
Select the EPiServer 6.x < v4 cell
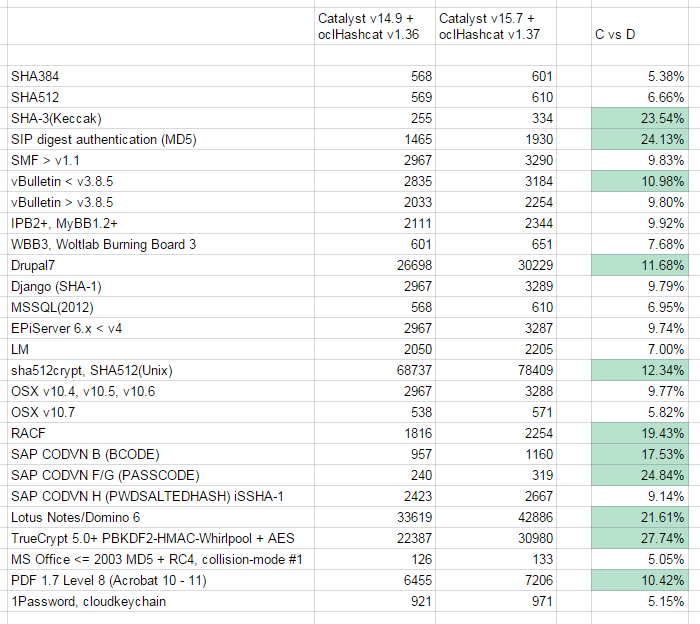tap(161, 328)
